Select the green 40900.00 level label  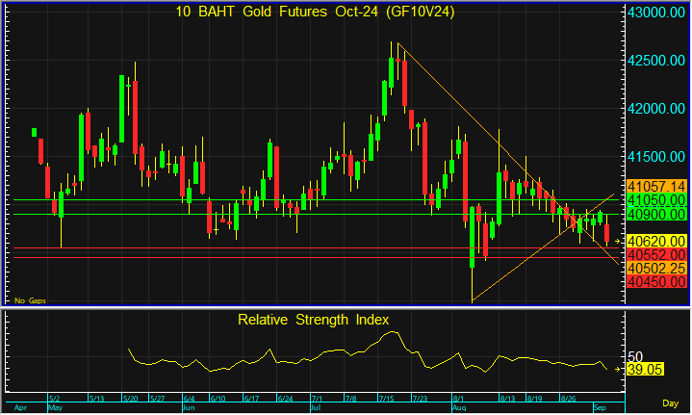653,214
